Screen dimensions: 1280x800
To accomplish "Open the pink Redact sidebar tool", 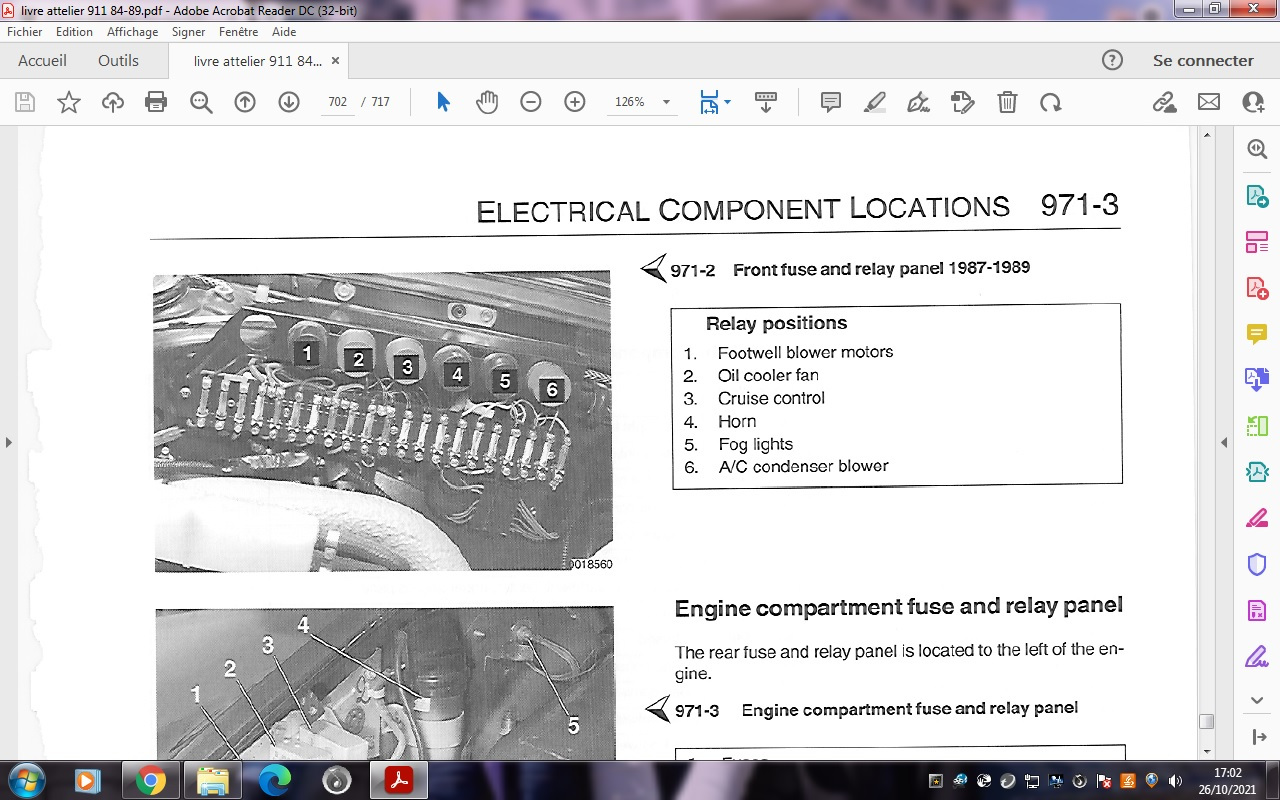I will coord(1257,518).
